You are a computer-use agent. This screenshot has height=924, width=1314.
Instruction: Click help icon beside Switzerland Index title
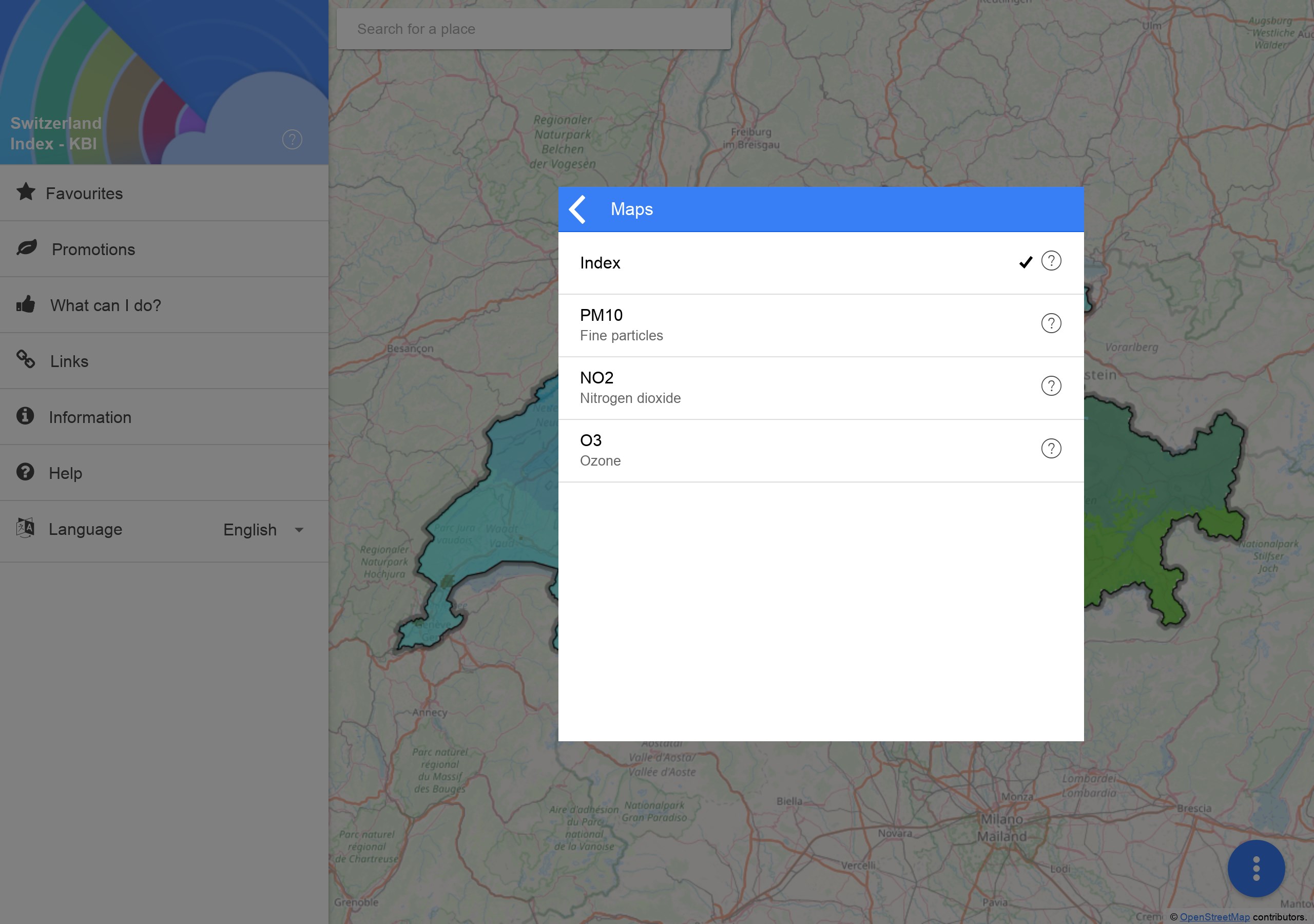point(292,139)
